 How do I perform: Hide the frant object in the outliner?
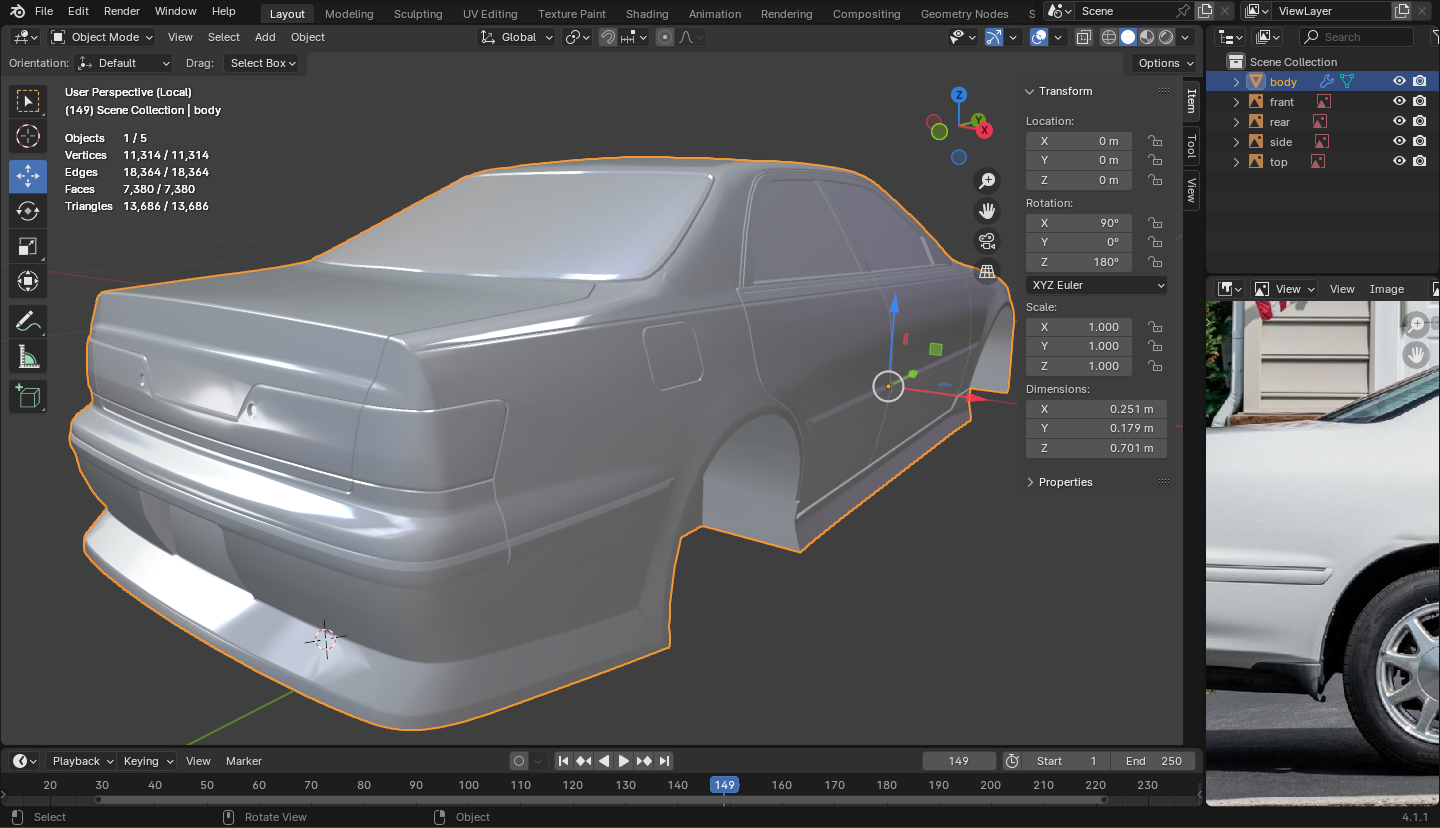coord(1400,102)
